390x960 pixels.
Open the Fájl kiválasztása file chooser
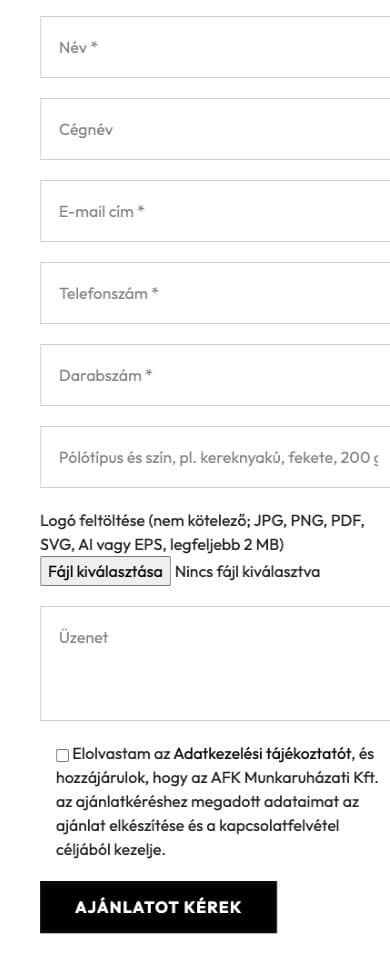[x=105, y=571]
